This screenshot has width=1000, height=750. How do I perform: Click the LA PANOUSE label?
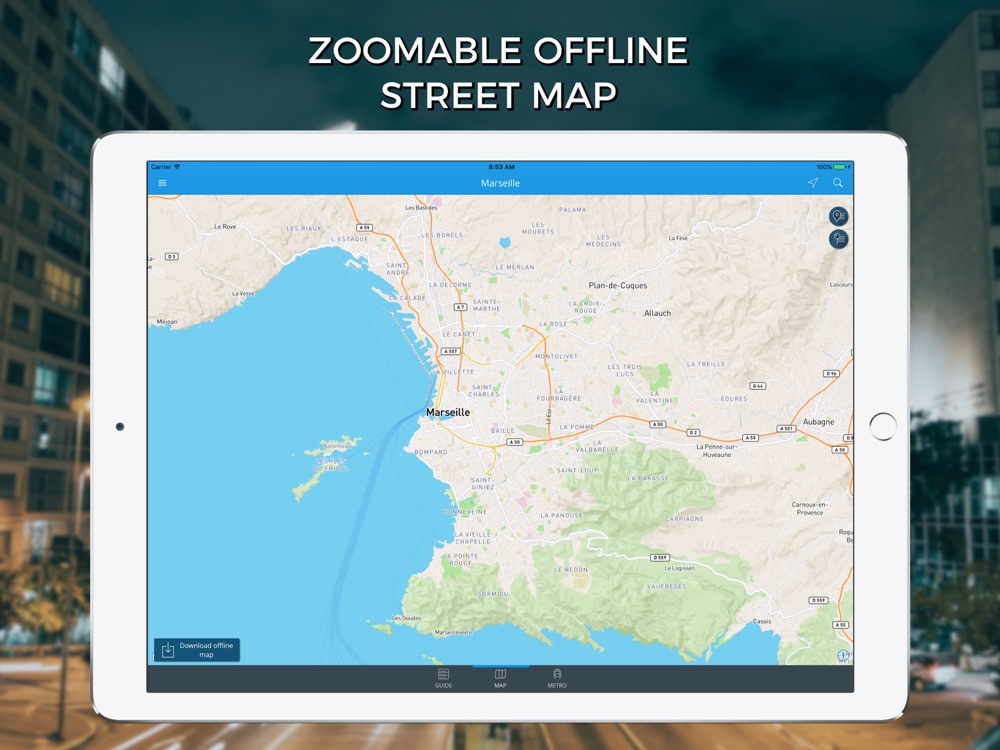561,515
